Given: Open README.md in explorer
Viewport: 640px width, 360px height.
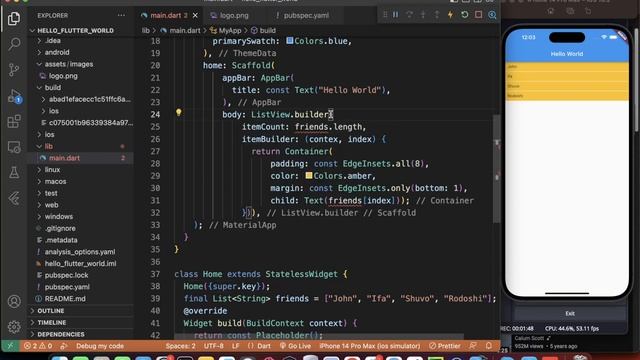Looking at the screenshot, I should (x=65, y=299).
